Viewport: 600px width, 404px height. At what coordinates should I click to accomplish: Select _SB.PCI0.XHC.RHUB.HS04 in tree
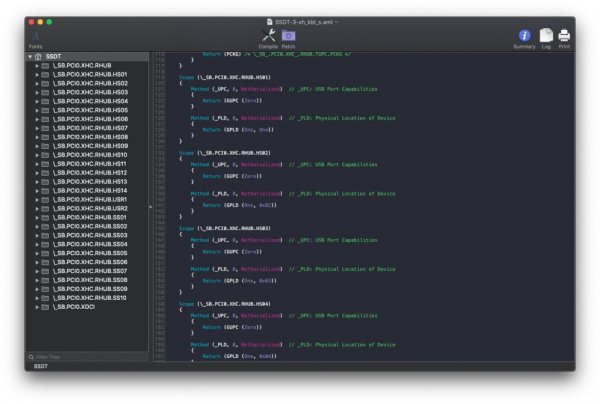coord(90,101)
